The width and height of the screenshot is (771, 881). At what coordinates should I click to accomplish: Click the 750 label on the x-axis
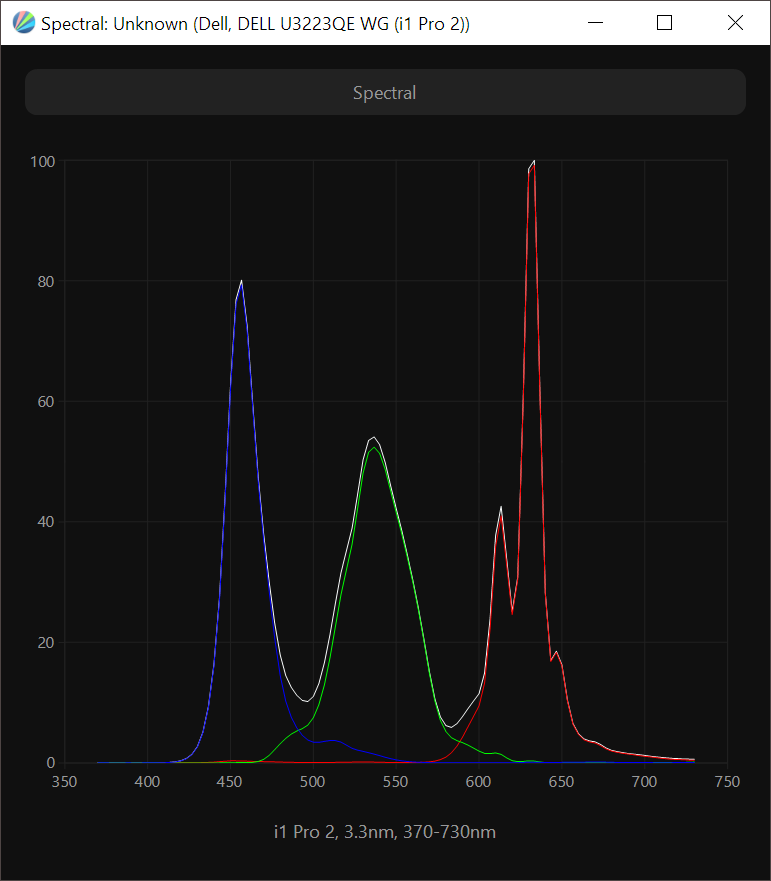(x=727, y=782)
